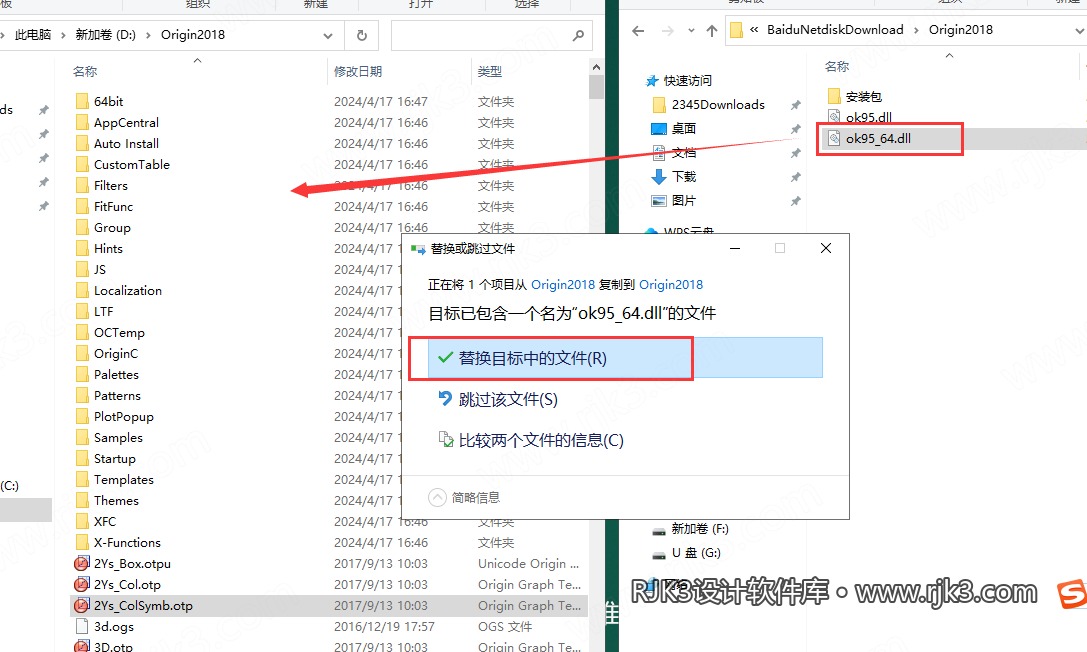Click the CustomTable folder icon
This screenshot has width=1087, height=652.
pos(82,164)
